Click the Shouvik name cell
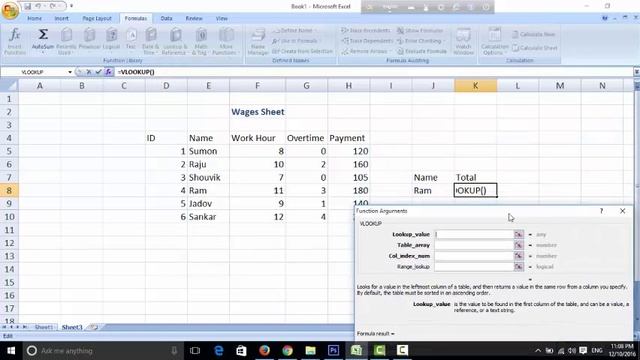This screenshot has width=640, height=360. pos(208,178)
